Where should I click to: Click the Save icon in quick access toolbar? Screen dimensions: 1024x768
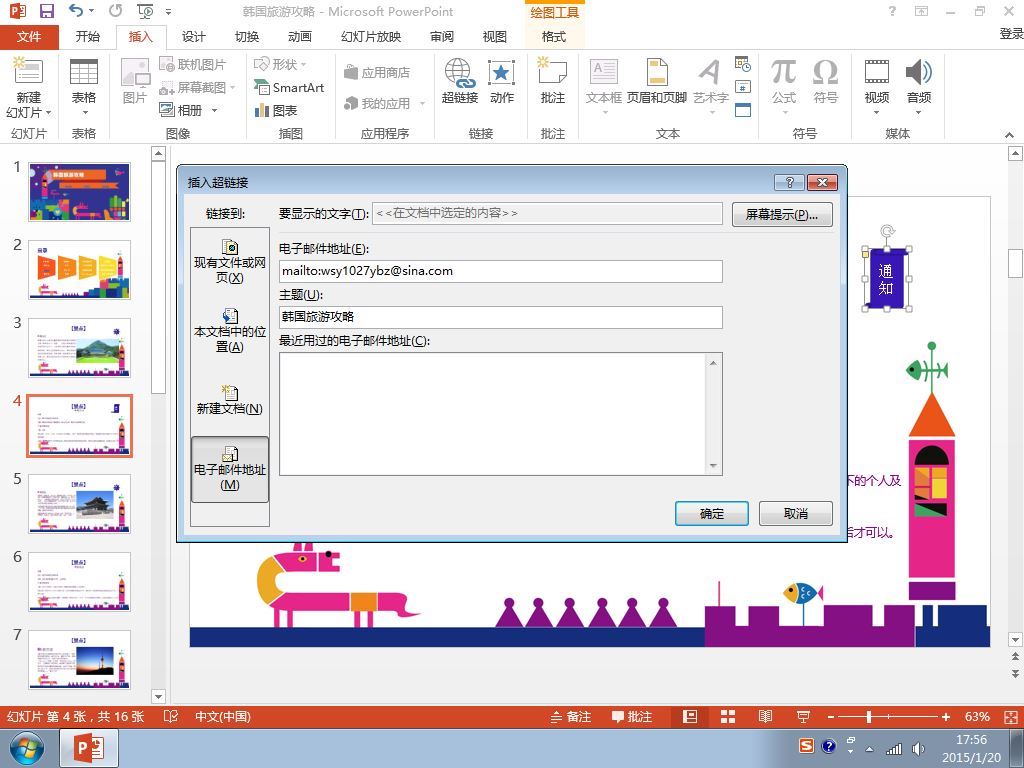[46, 11]
